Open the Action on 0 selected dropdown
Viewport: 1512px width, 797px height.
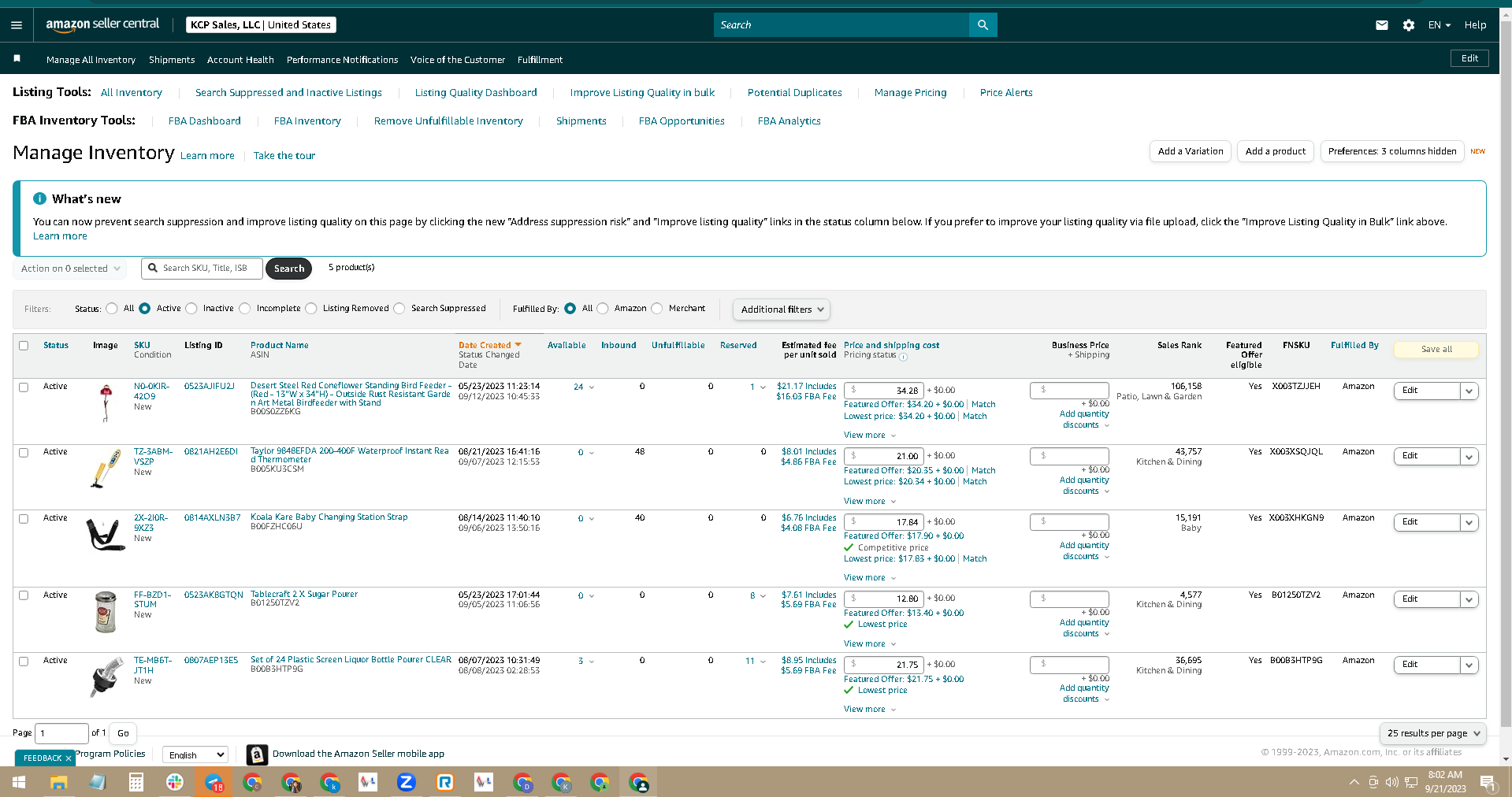(x=70, y=269)
